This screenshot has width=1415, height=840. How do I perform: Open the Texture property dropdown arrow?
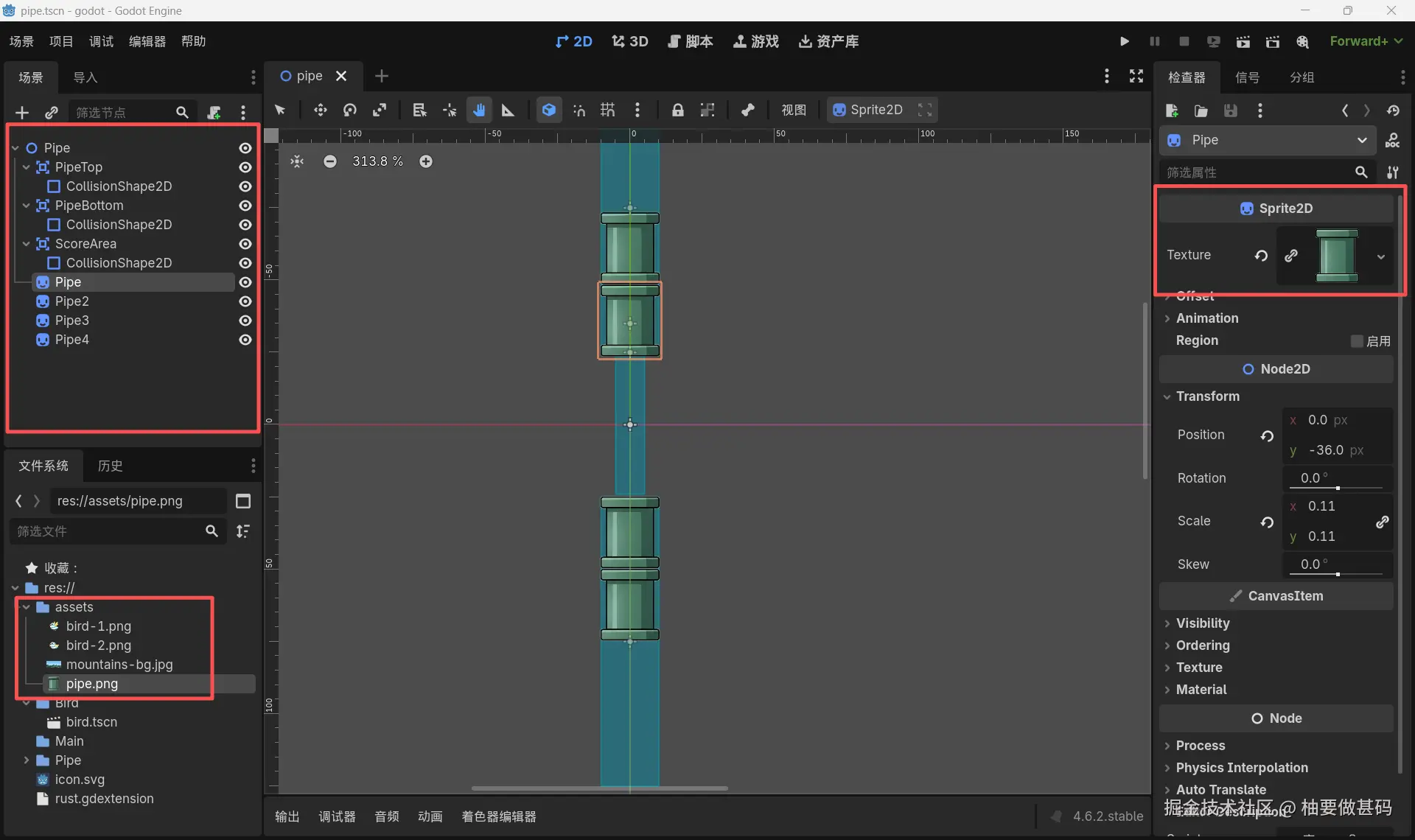click(x=1380, y=256)
